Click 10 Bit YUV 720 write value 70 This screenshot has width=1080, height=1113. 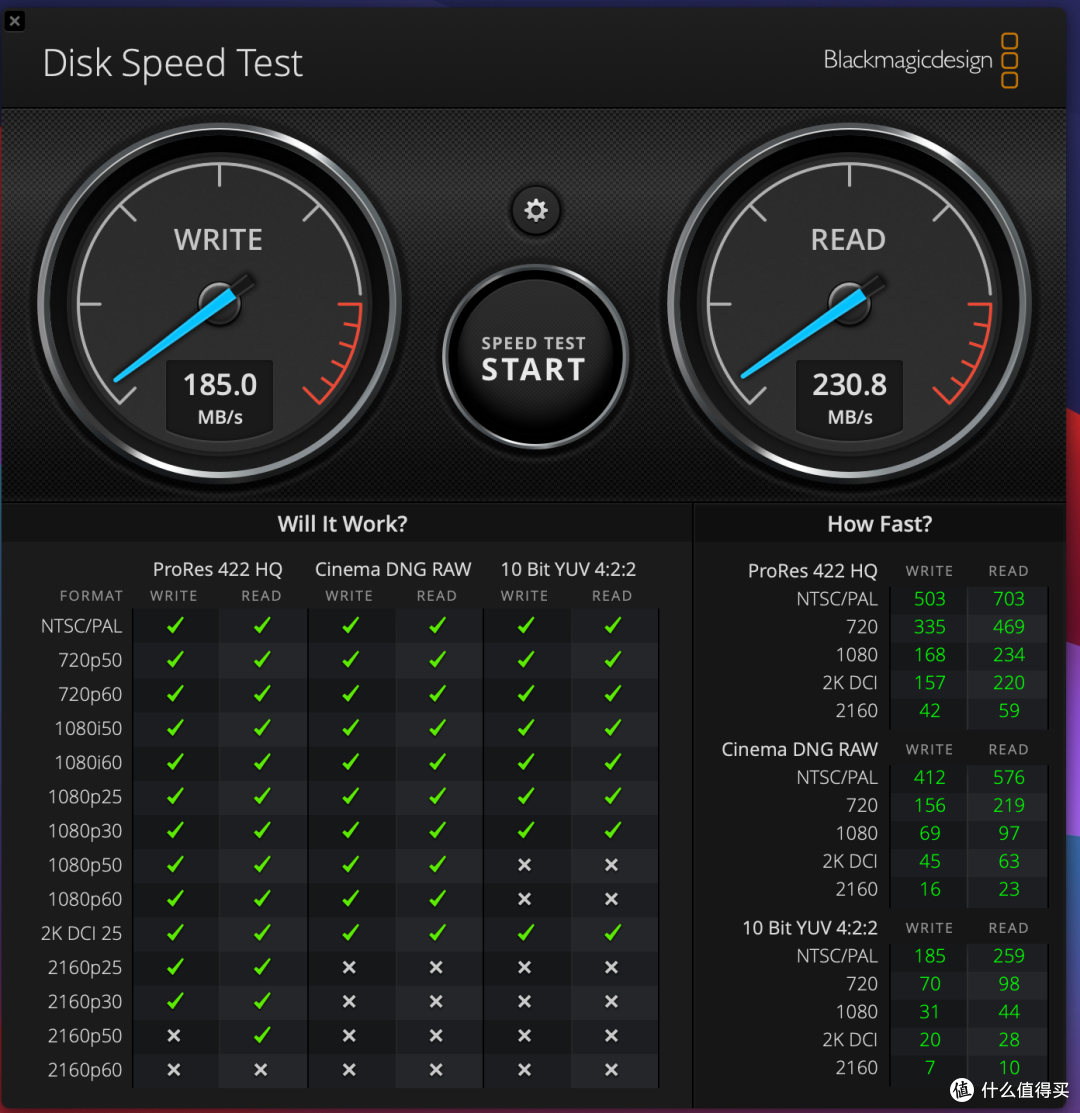[930, 984]
